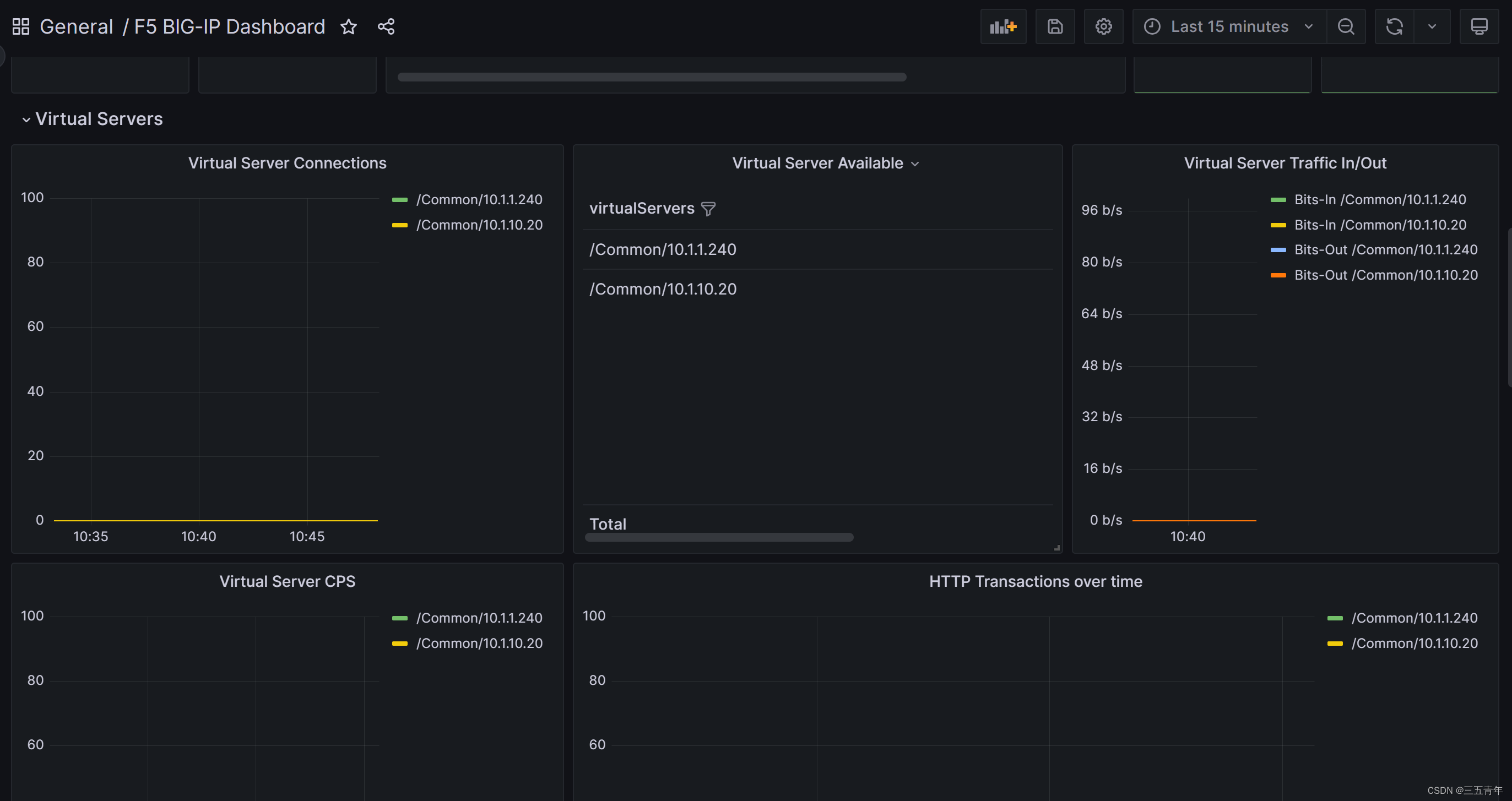Click the Virtual Server CPS title
This screenshot has width=1512, height=801.
tap(287, 581)
